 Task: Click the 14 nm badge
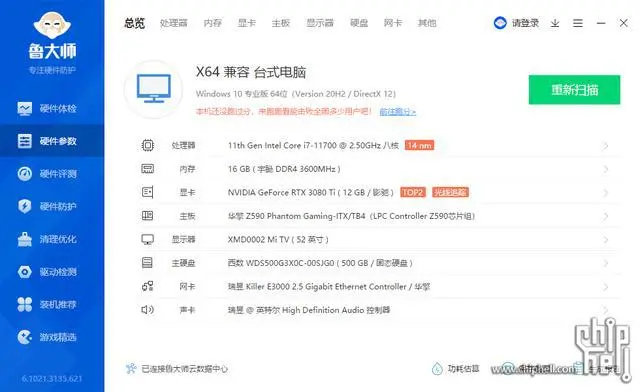pyautogui.click(x=419, y=145)
